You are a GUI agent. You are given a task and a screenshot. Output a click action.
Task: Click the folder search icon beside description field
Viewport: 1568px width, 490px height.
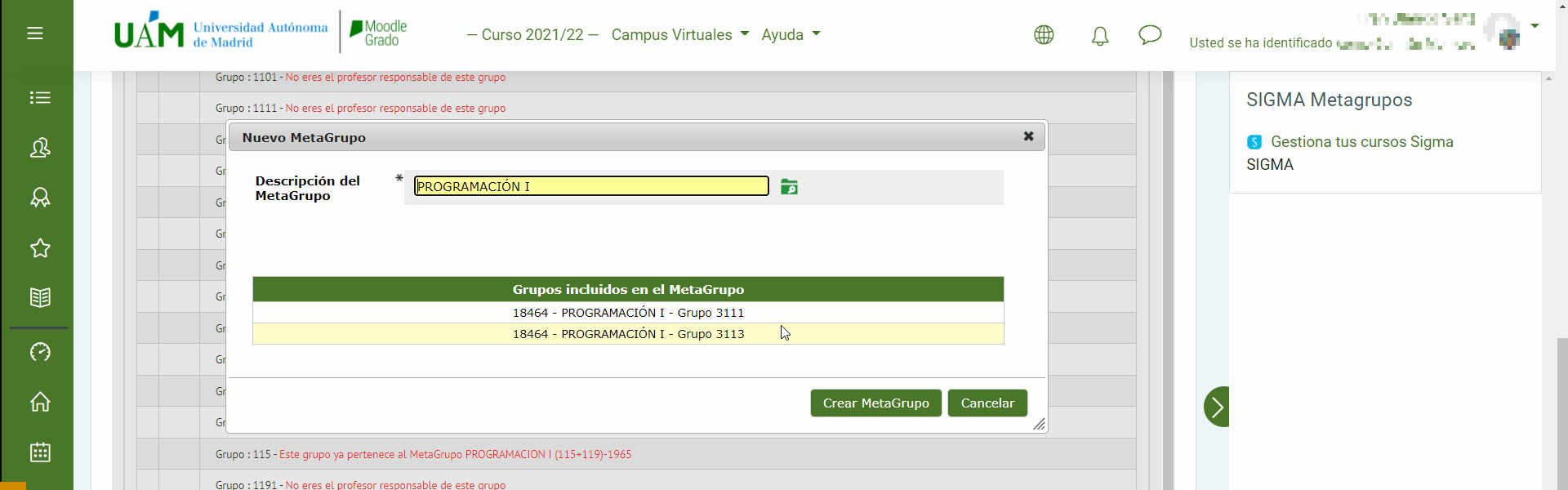[789, 187]
